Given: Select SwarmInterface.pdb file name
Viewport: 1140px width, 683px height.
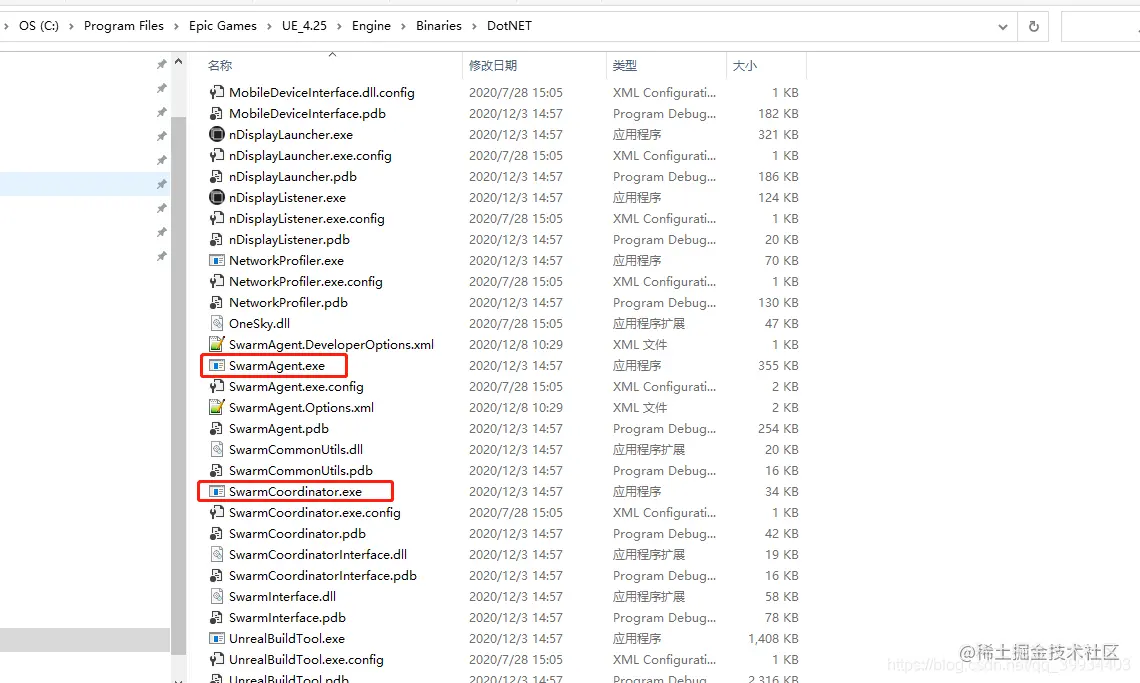Looking at the screenshot, I should coord(287,618).
